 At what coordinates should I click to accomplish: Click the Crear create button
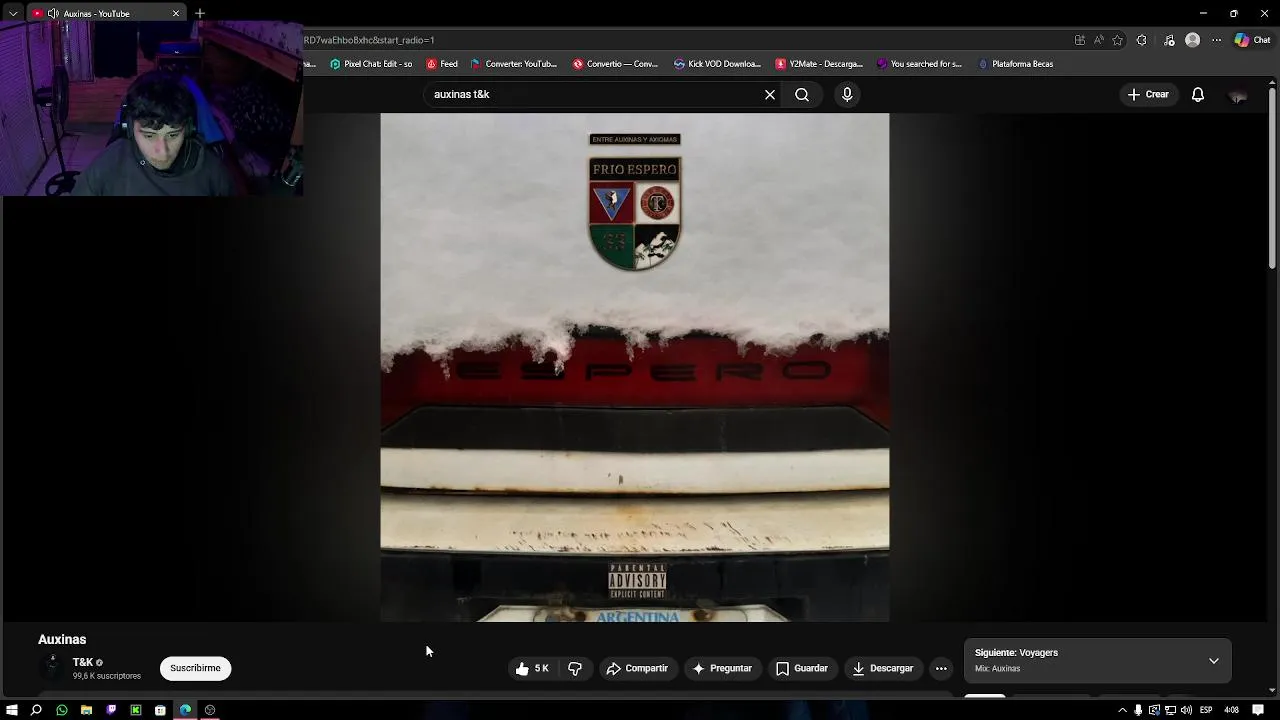click(x=1148, y=94)
